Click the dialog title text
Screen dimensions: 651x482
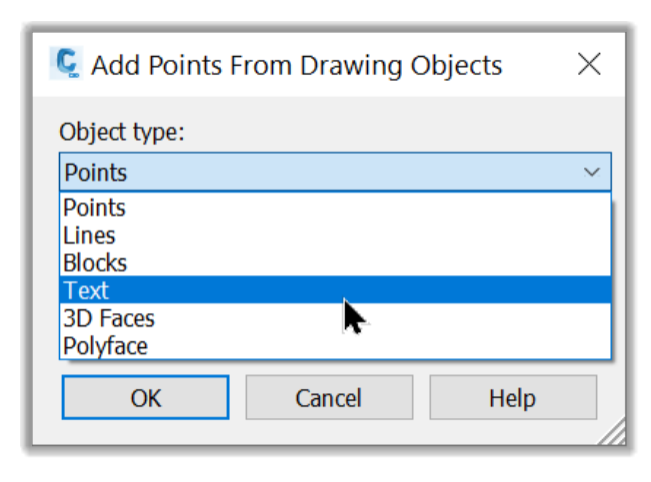pyautogui.click(x=296, y=66)
